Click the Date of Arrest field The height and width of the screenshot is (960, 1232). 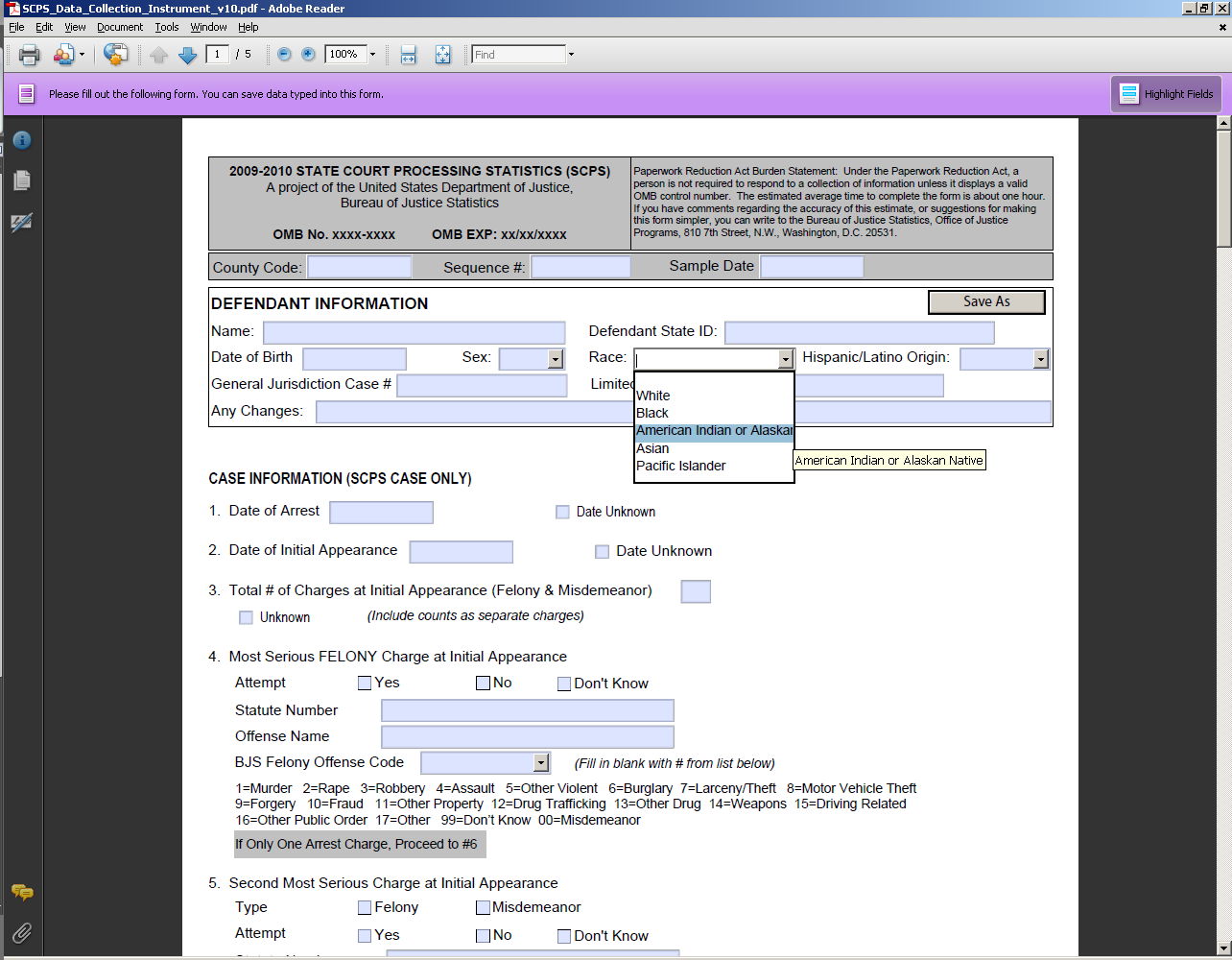pos(381,513)
